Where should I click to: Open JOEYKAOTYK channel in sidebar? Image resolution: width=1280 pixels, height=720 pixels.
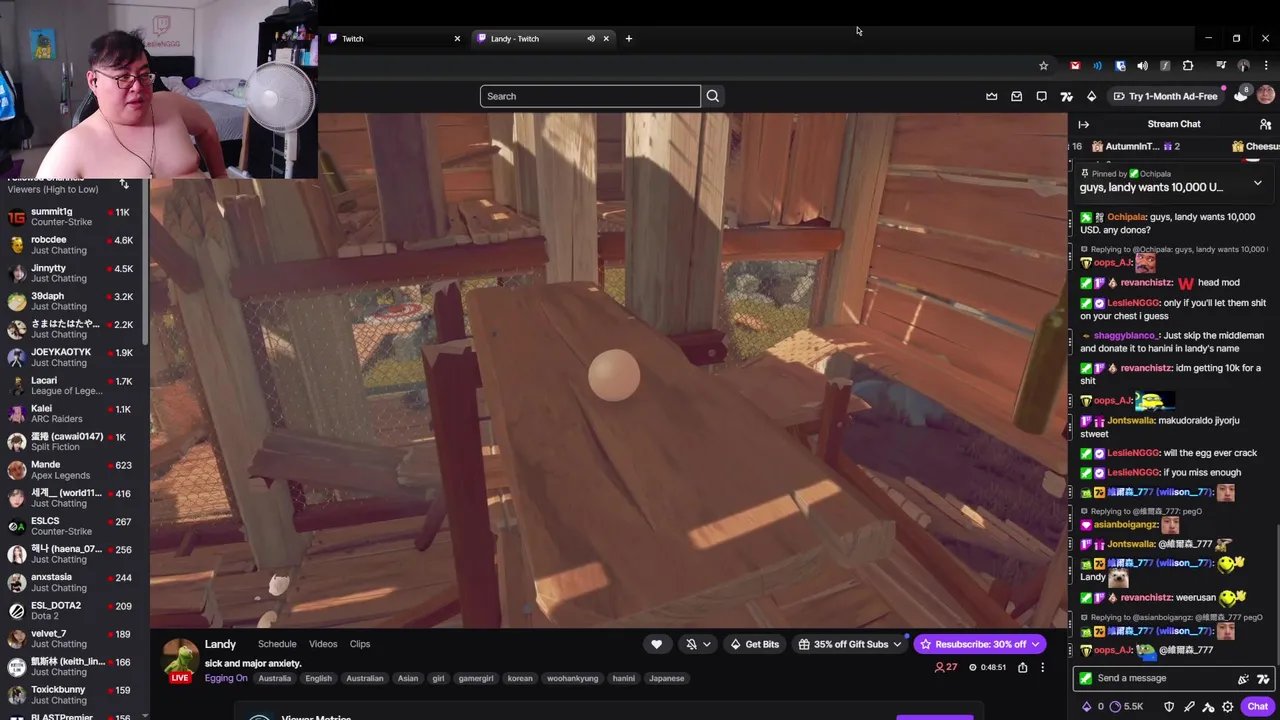pos(74,357)
